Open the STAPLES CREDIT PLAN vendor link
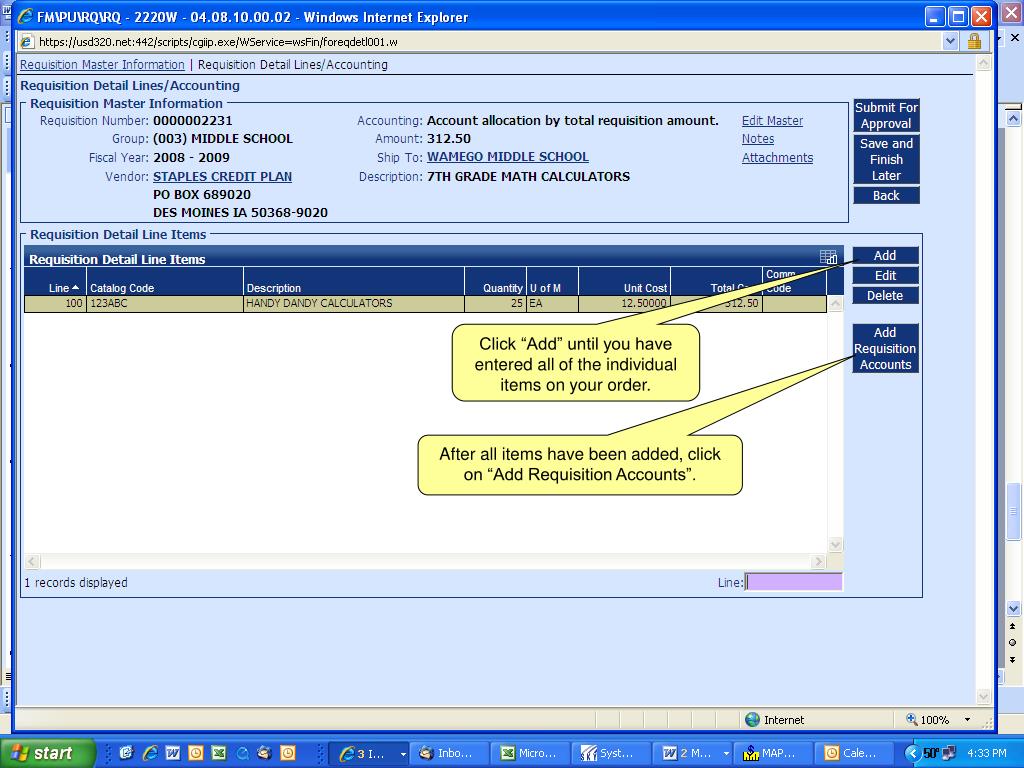The height and width of the screenshot is (768, 1024). coord(222,176)
